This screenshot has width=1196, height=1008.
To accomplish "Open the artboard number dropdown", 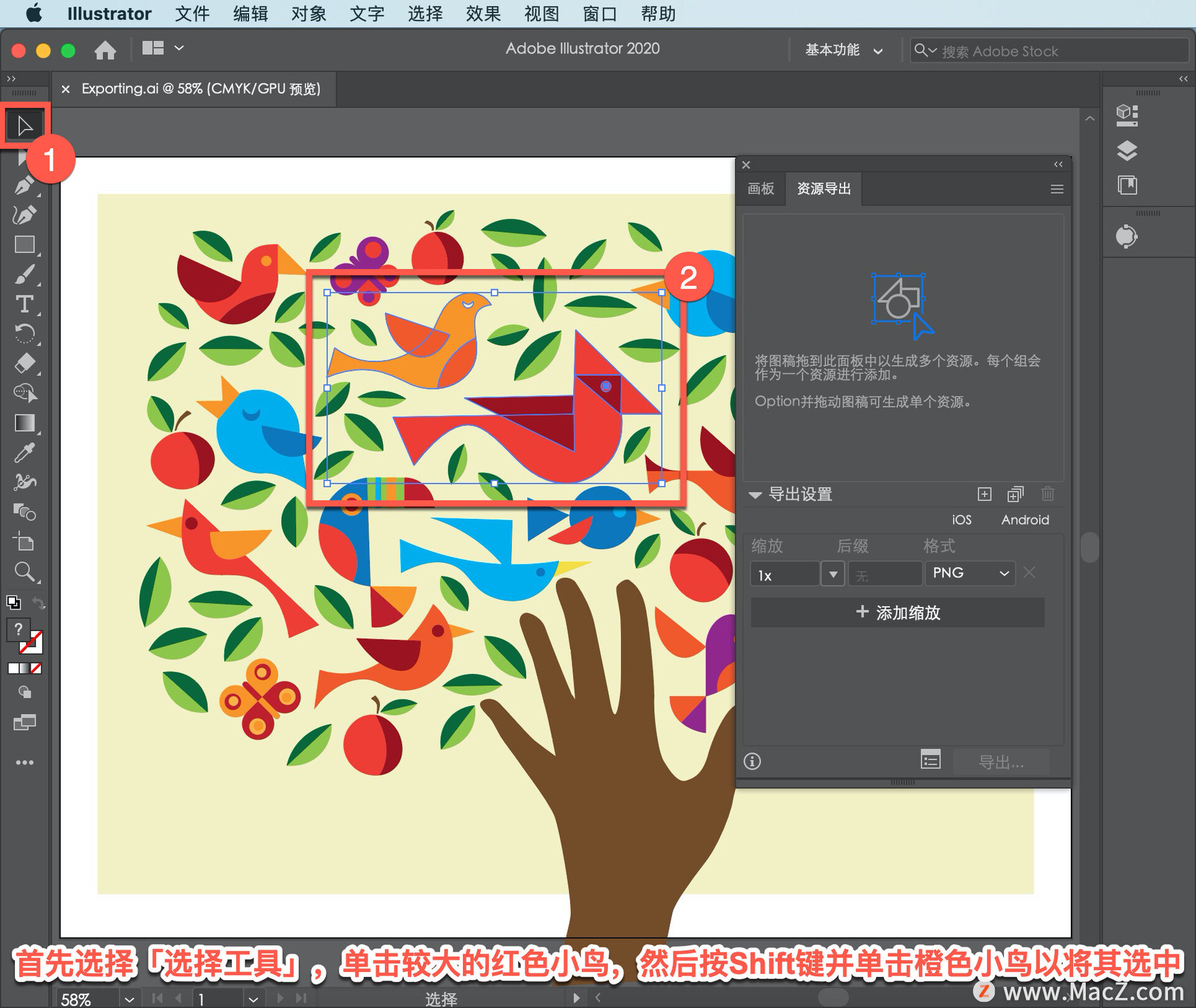I will 254,999.
